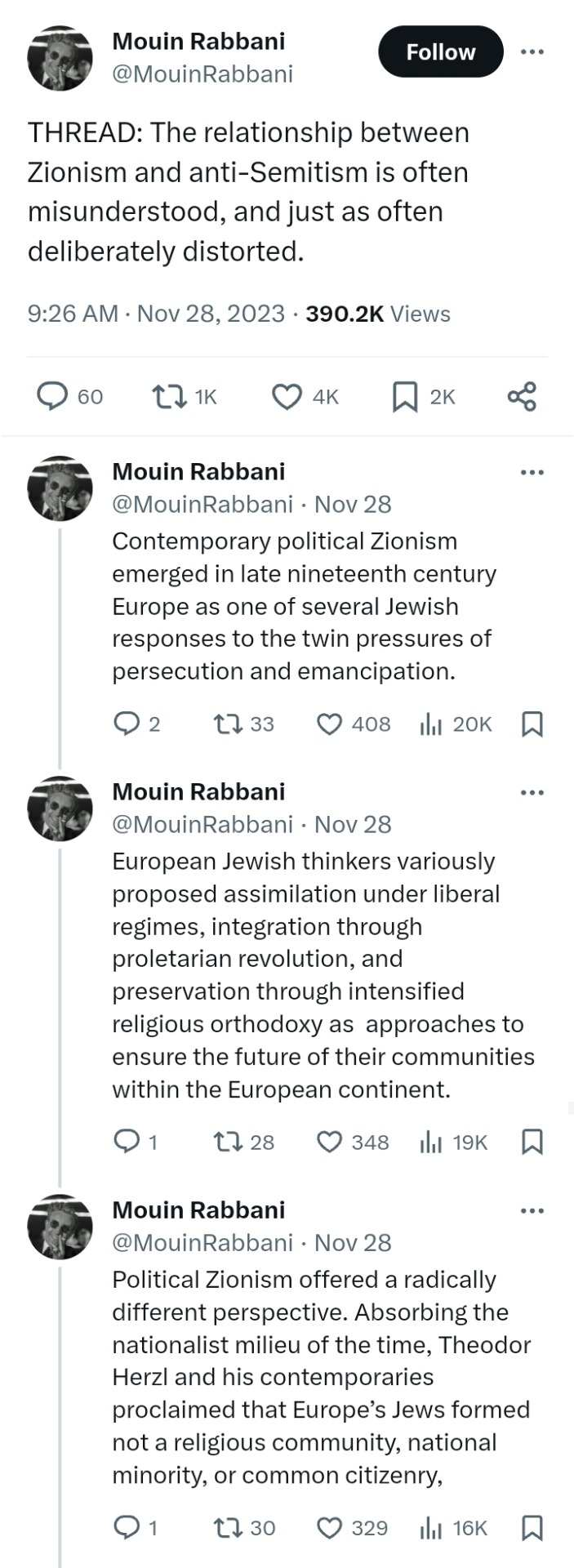
Task: Like the tweet with 348 likes
Action: click(329, 1142)
